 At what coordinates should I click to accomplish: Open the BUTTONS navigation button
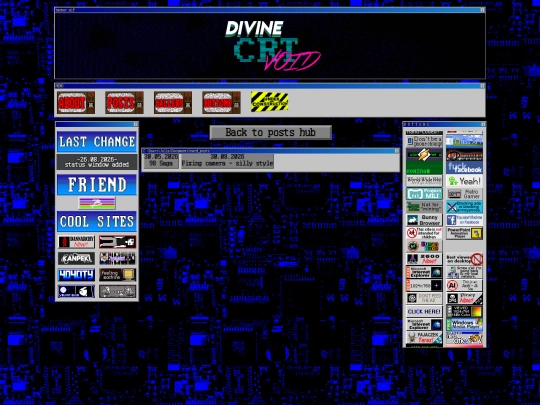pyautogui.click(x=221, y=102)
